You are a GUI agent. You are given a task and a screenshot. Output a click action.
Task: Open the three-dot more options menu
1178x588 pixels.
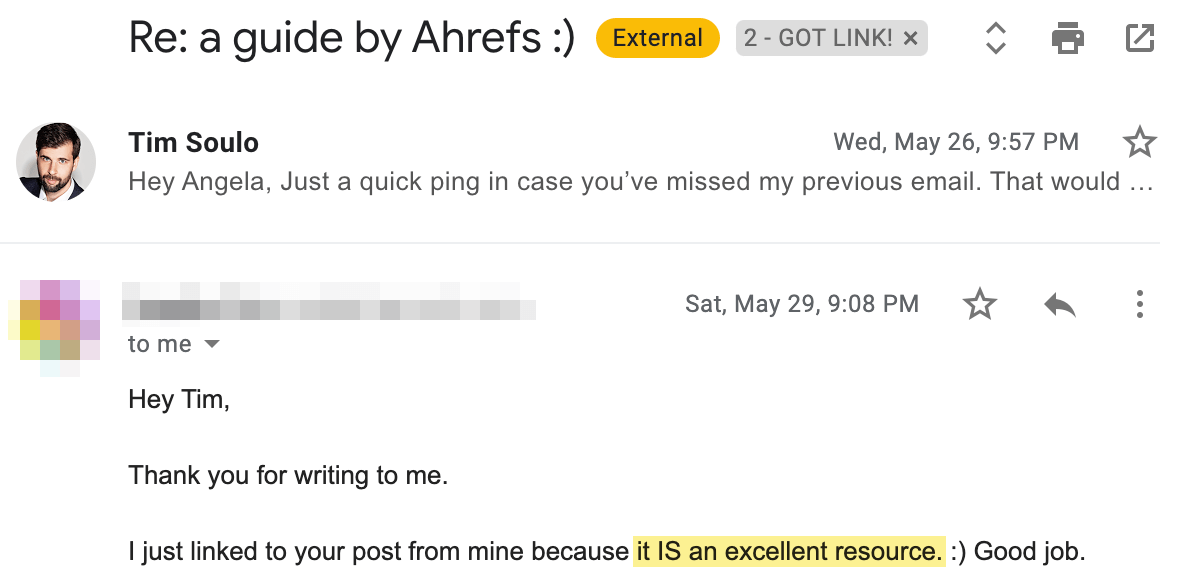(x=1140, y=304)
